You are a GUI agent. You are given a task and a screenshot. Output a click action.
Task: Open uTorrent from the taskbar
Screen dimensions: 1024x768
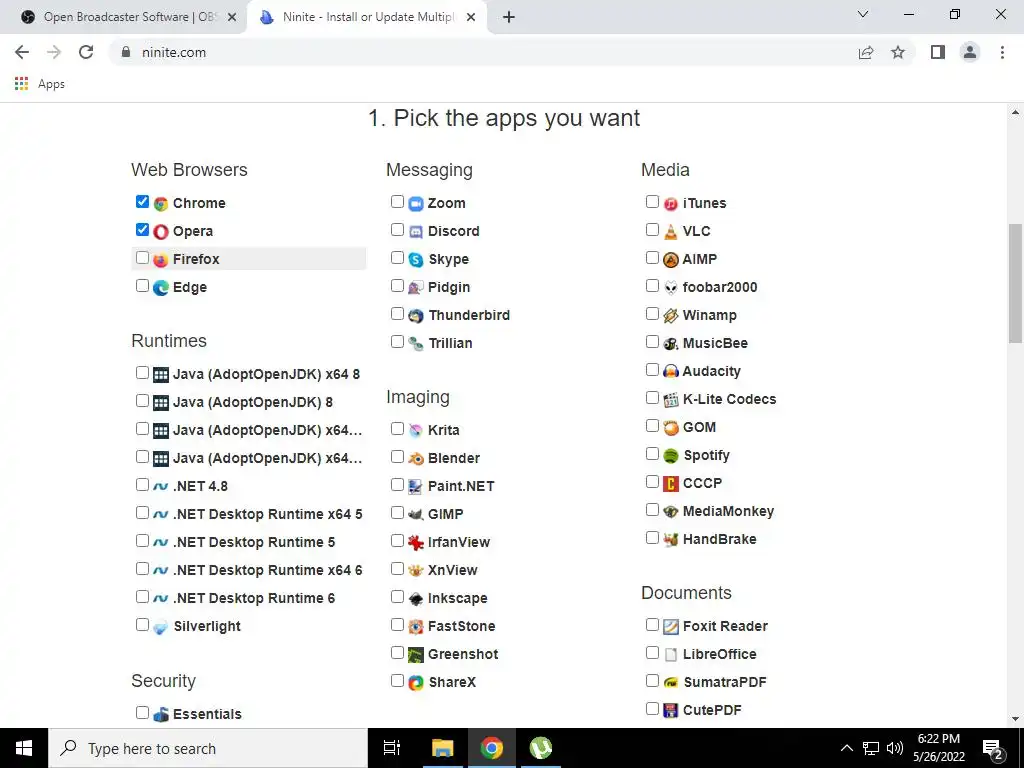click(x=541, y=748)
